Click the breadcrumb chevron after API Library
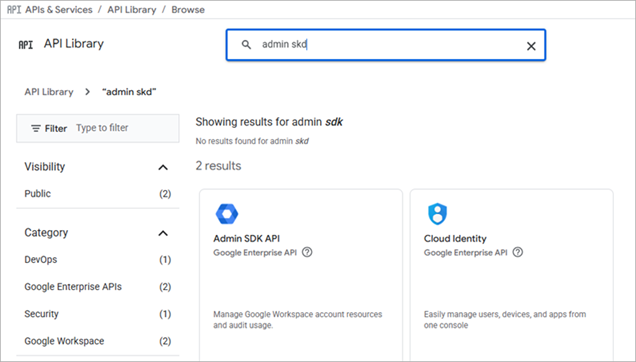636x362 pixels. point(87,92)
